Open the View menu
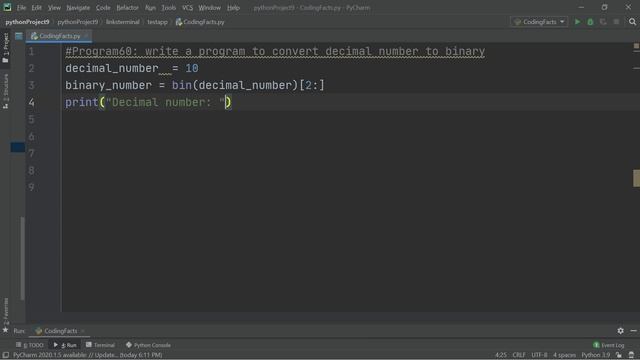The width and height of the screenshot is (640, 360). pos(54,8)
